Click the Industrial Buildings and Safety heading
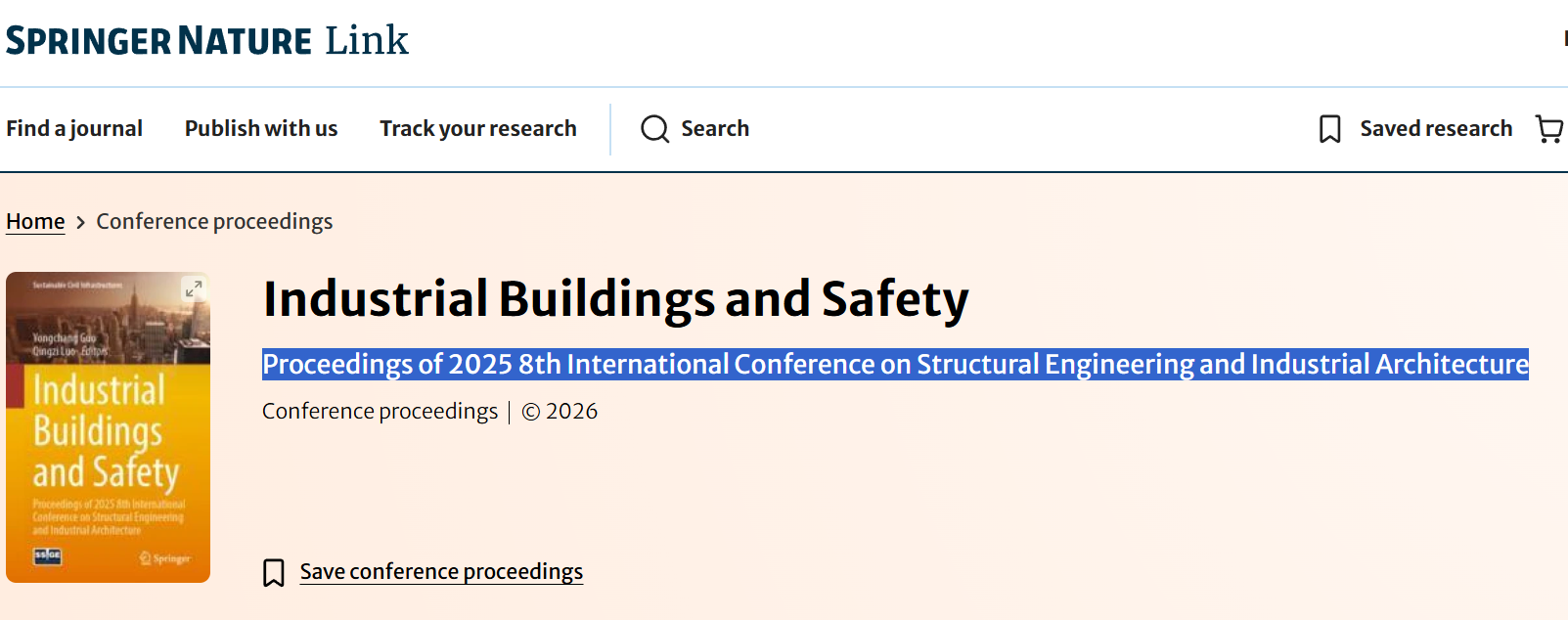Screen dimensions: 1568x620 (616, 299)
